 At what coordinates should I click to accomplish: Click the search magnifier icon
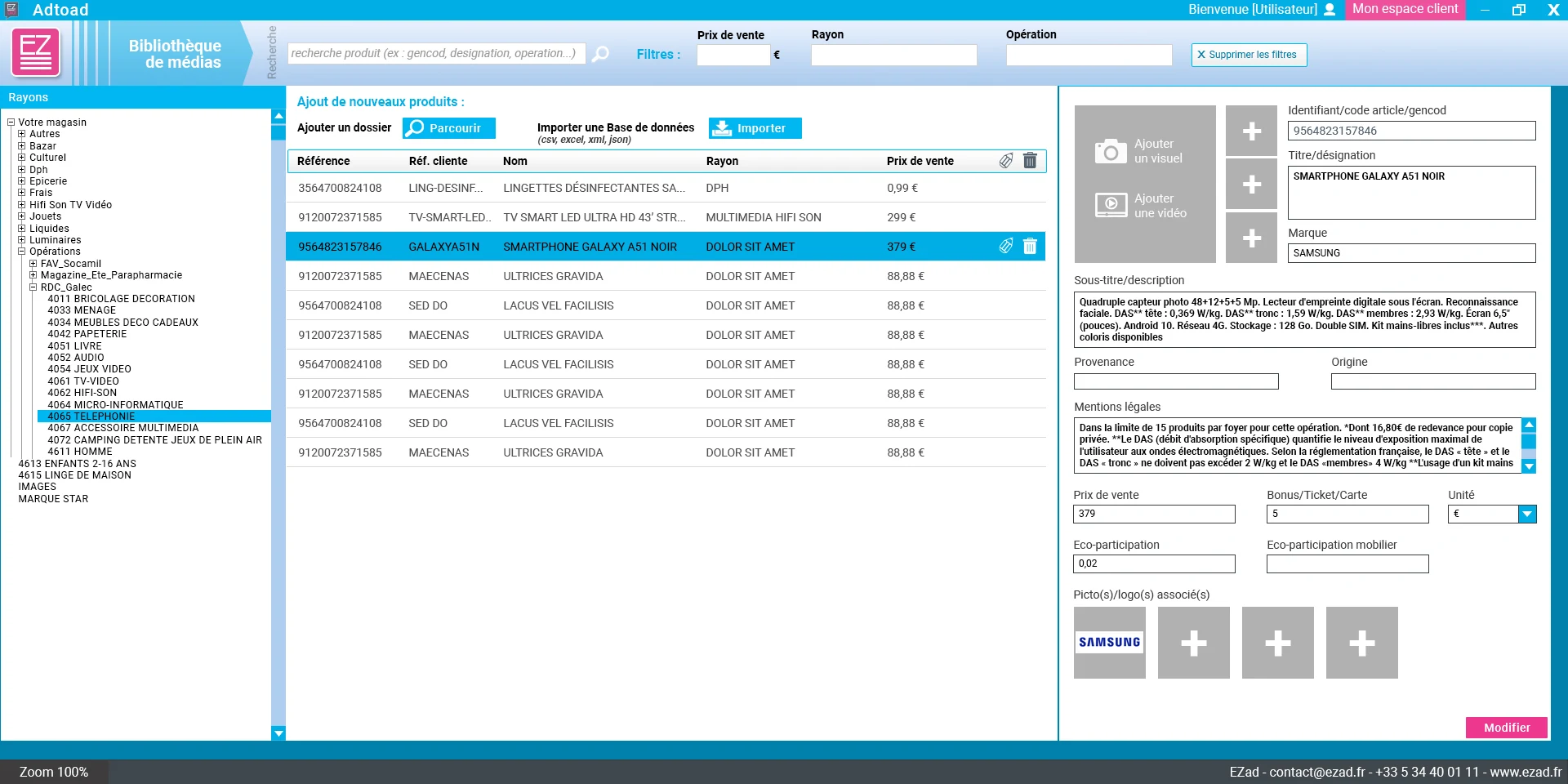pos(600,54)
